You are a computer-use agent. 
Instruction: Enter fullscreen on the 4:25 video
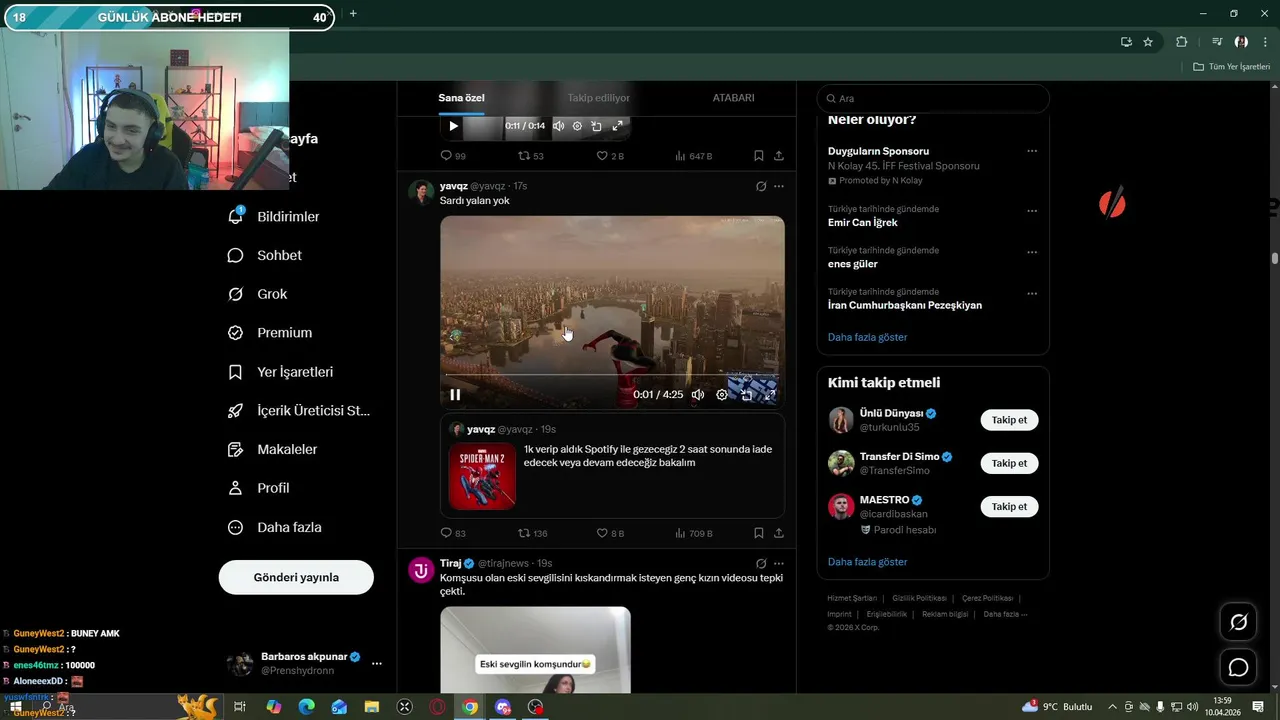(770, 395)
